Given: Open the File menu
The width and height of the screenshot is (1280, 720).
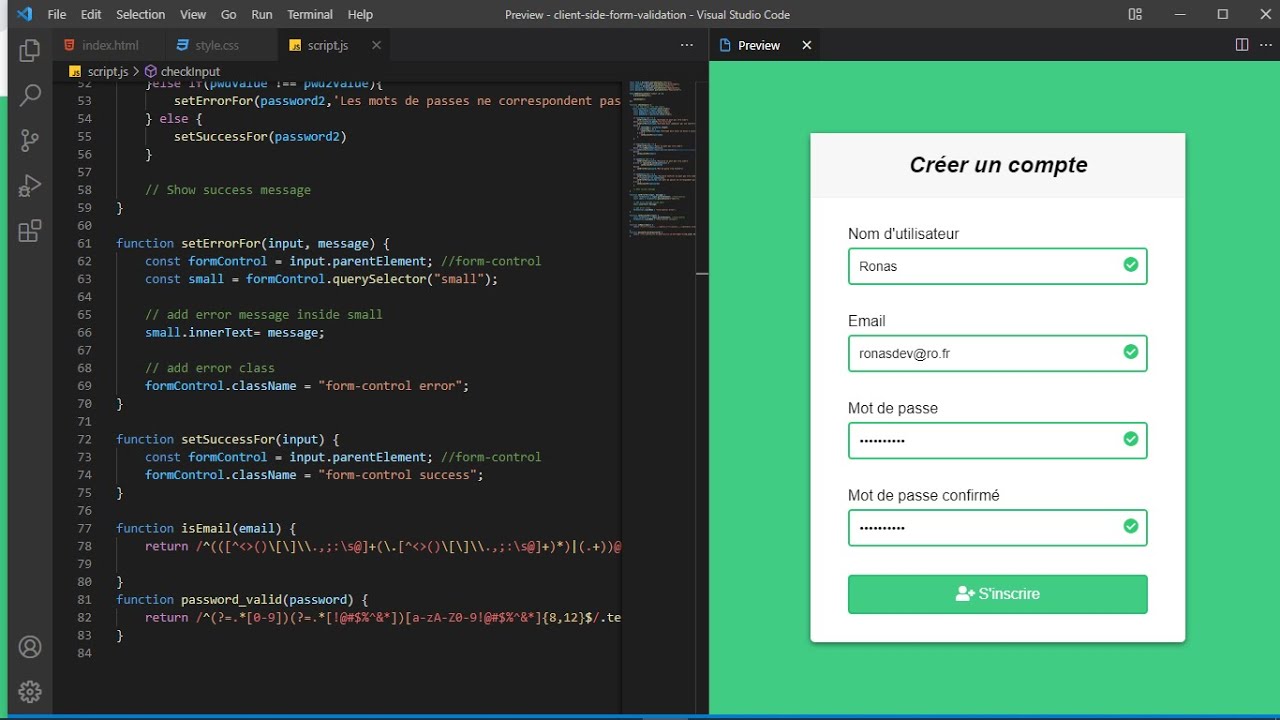Looking at the screenshot, I should pos(57,14).
